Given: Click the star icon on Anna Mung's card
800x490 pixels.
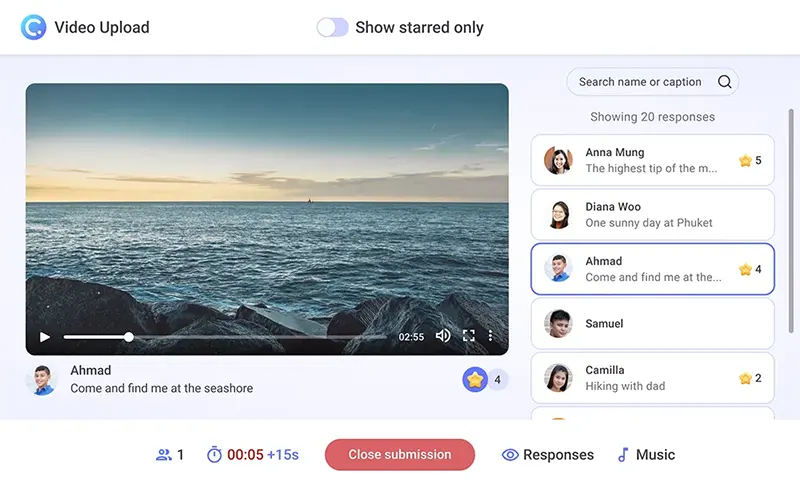Looking at the screenshot, I should 745,160.
